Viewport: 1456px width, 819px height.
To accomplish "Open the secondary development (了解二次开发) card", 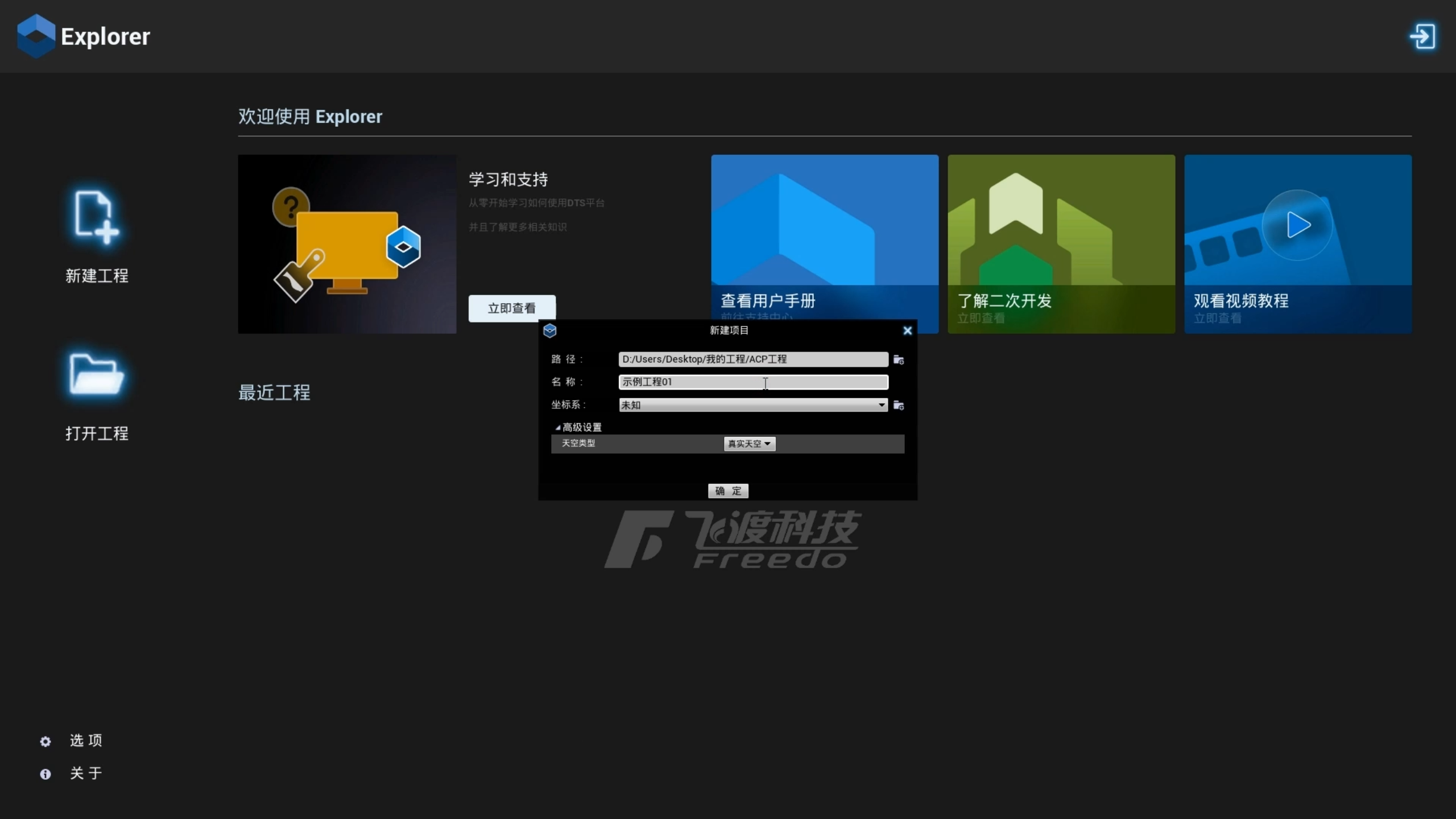I will coord(1061,243).
